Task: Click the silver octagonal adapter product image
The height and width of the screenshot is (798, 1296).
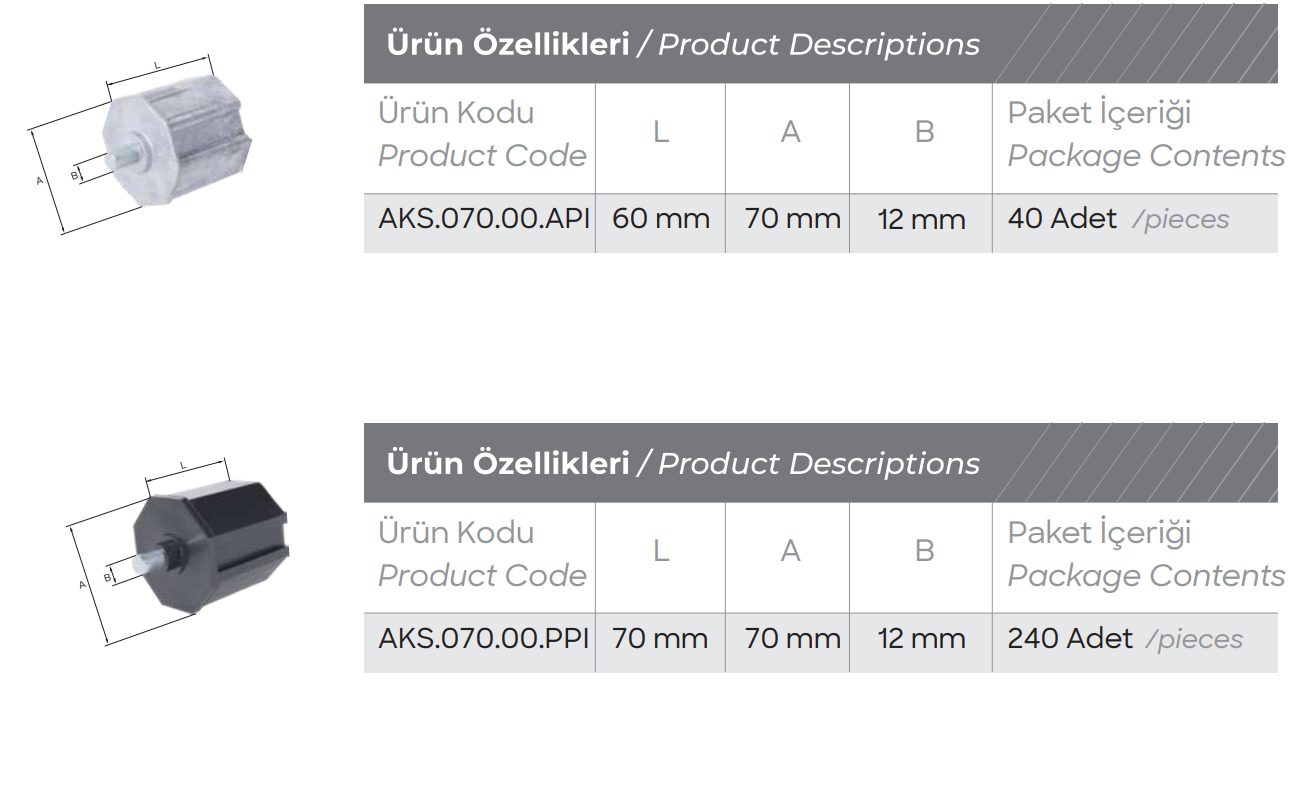Action: (x=180, y=142)
